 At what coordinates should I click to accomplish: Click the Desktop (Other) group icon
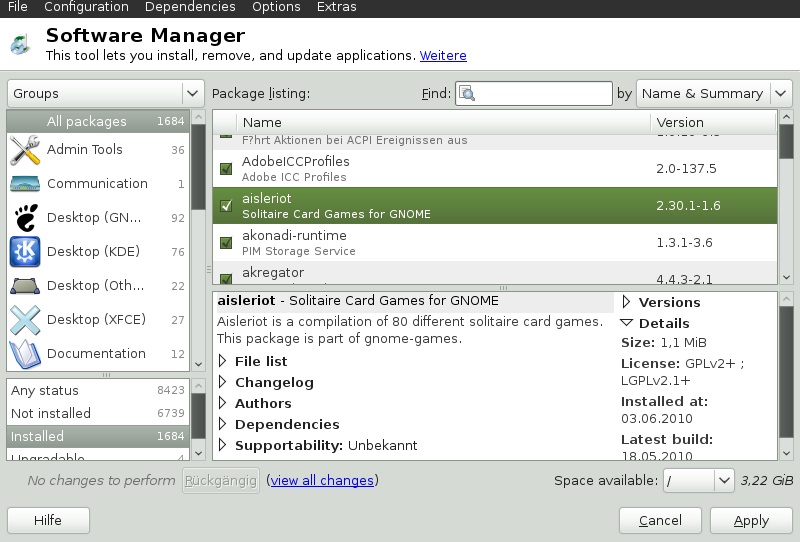click(24, 286)
